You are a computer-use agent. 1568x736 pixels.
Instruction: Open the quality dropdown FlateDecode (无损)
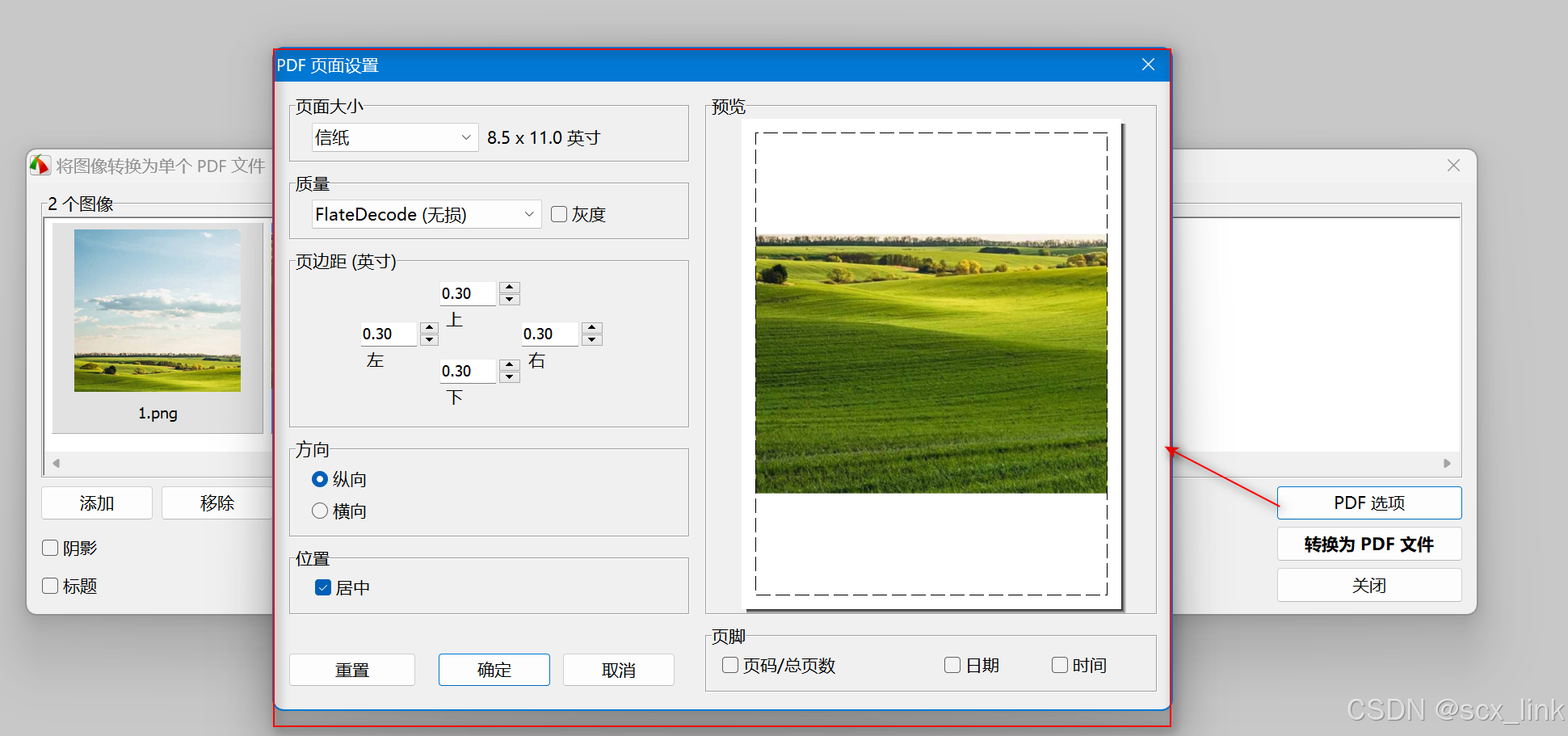pos(426,214)
